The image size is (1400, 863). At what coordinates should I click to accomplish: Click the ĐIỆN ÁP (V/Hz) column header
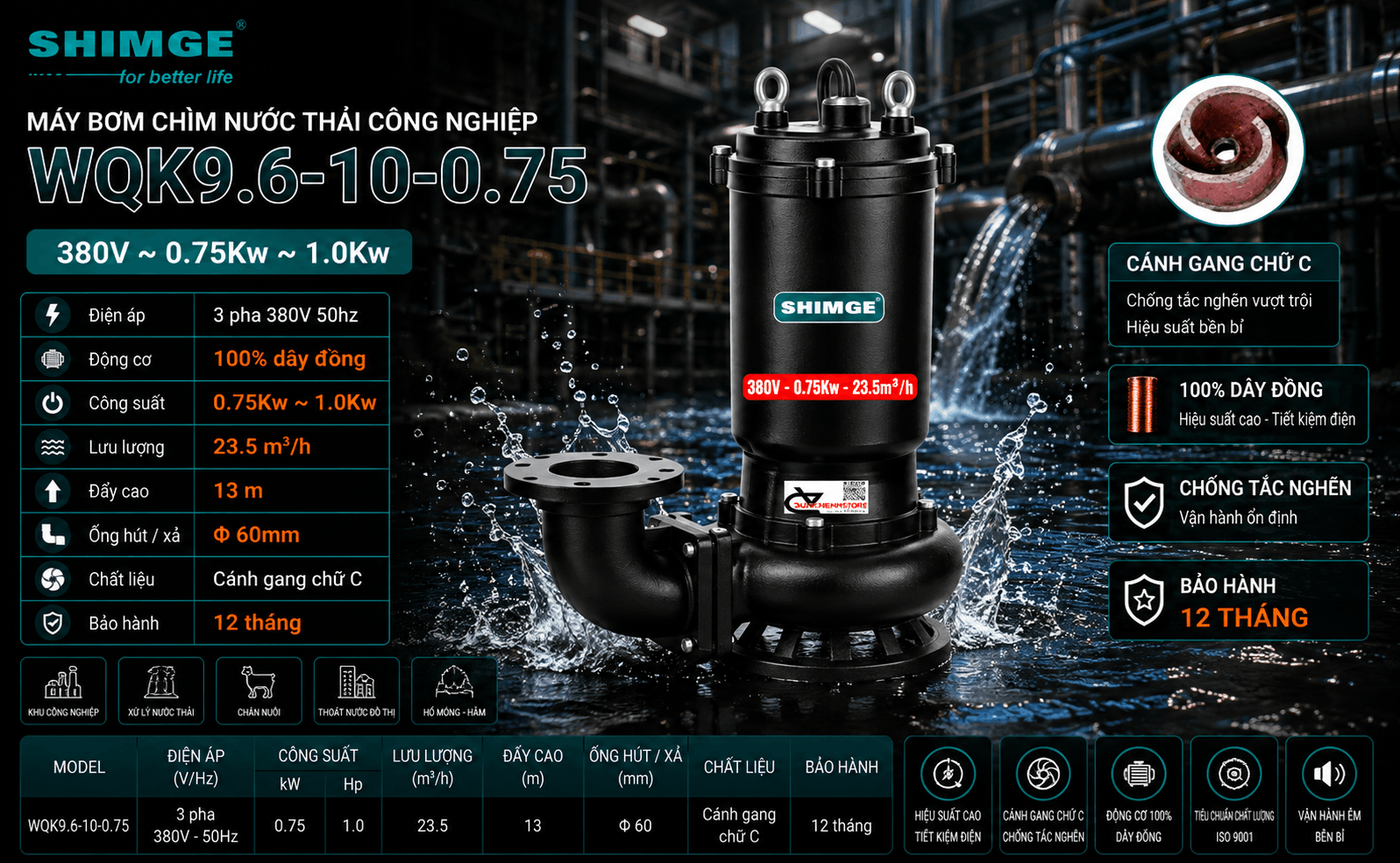195,768
